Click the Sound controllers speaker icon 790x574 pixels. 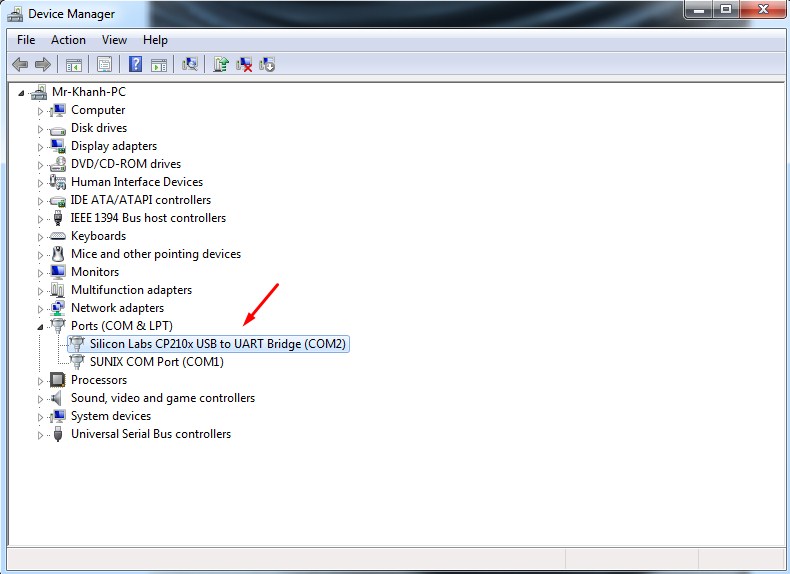[x=57, y=398]
